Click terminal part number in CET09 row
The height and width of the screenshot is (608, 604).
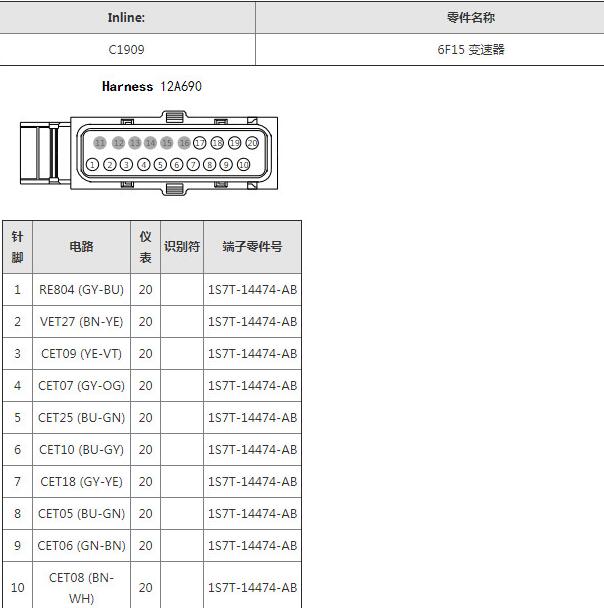[x=252, y=354]
